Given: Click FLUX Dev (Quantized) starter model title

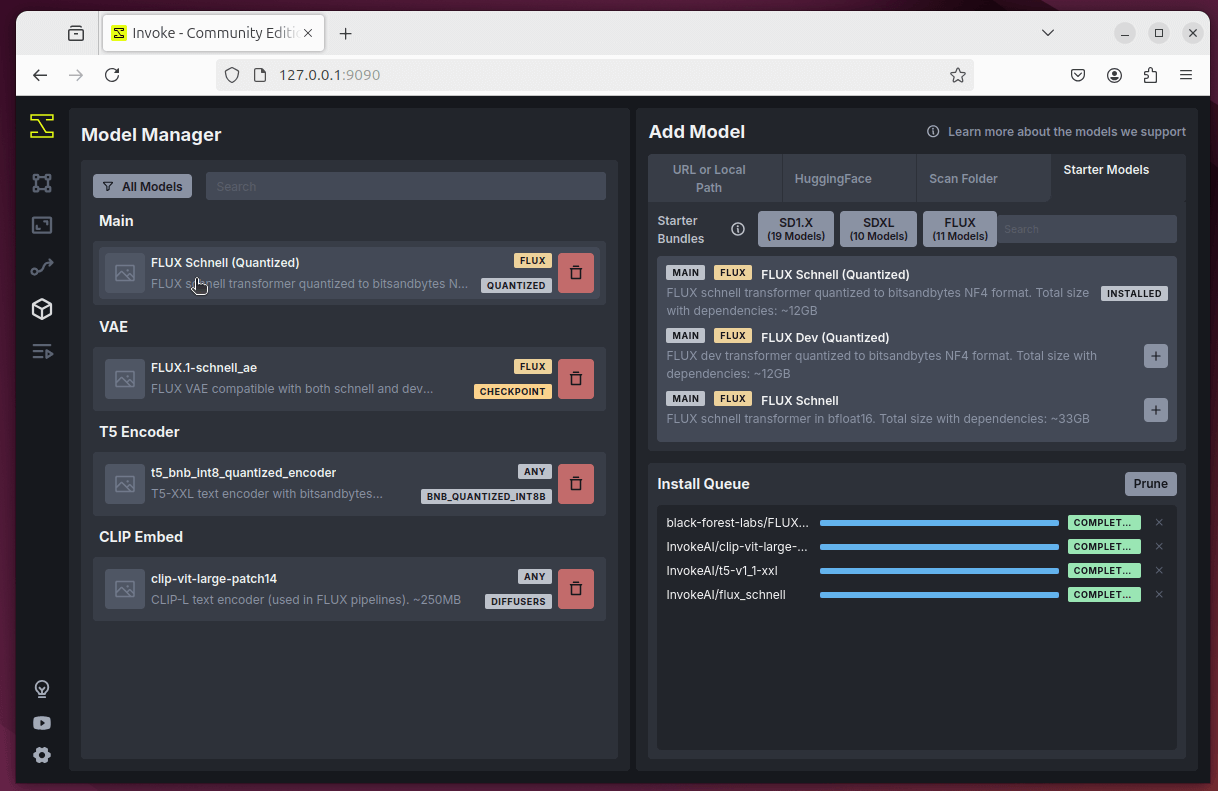Looking at the screenshot, I should click(x=825, y=338).
